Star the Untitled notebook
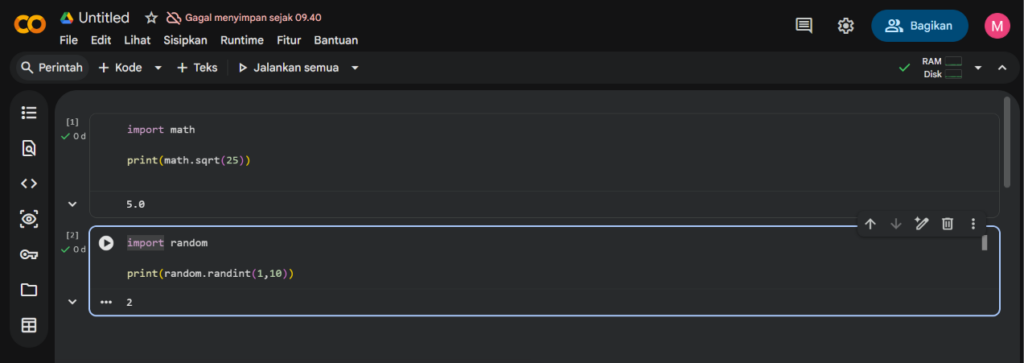 click(x=151, y=18)
